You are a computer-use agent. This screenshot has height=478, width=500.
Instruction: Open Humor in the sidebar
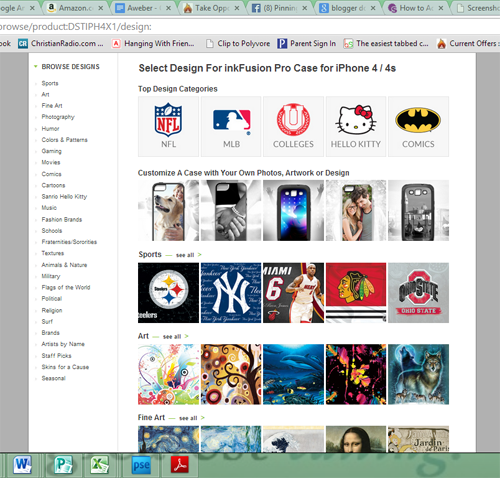tap(50, 129)
